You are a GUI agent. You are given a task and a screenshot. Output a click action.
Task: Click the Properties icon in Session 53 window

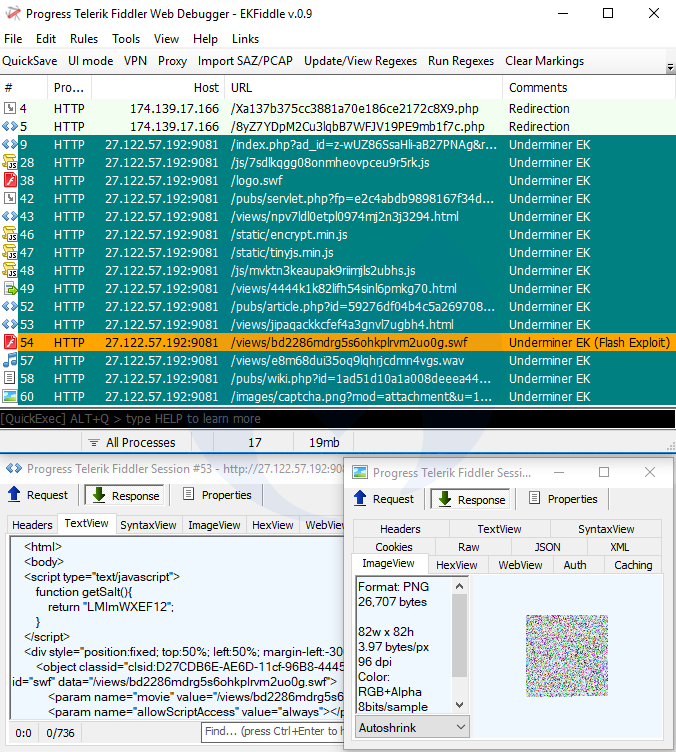click(189, 495)
